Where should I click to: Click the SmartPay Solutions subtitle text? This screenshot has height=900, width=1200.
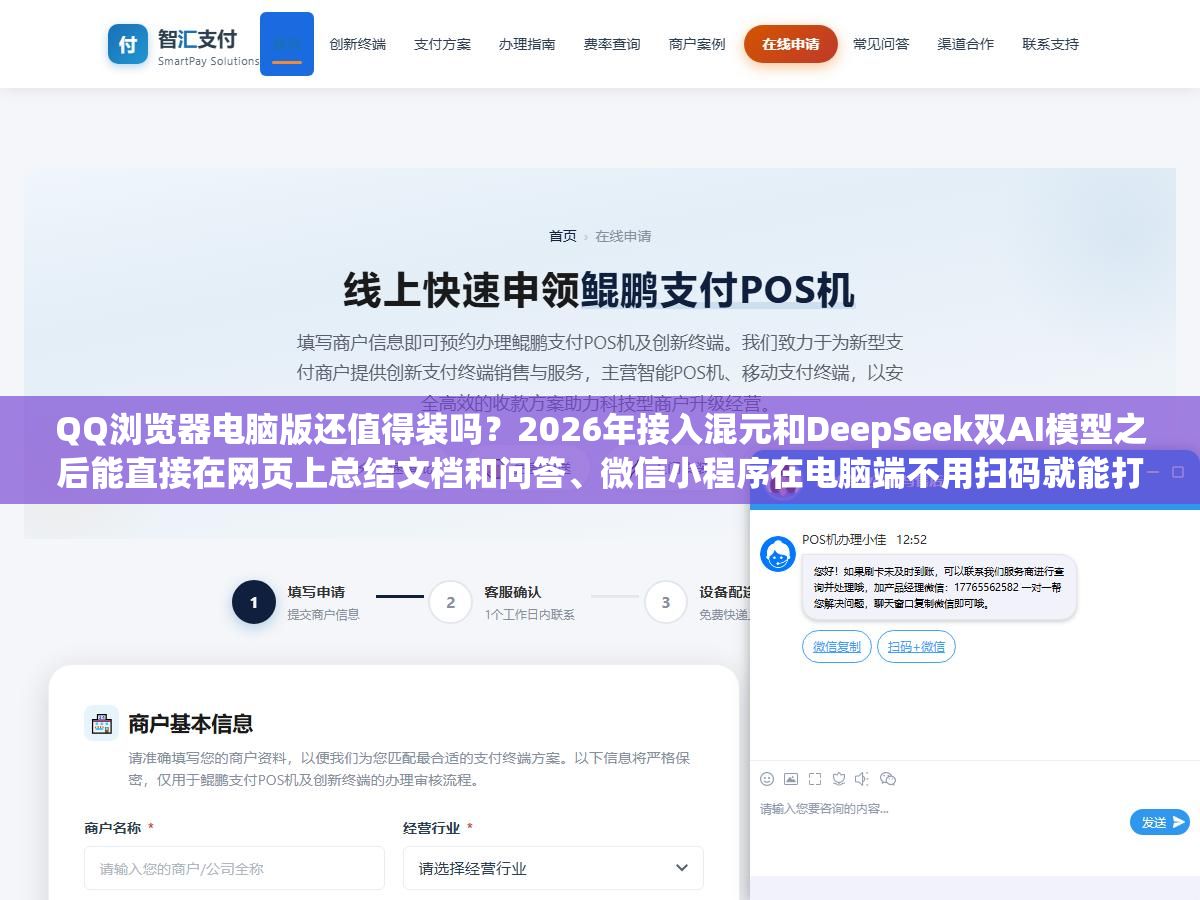(x=208, y=61)
